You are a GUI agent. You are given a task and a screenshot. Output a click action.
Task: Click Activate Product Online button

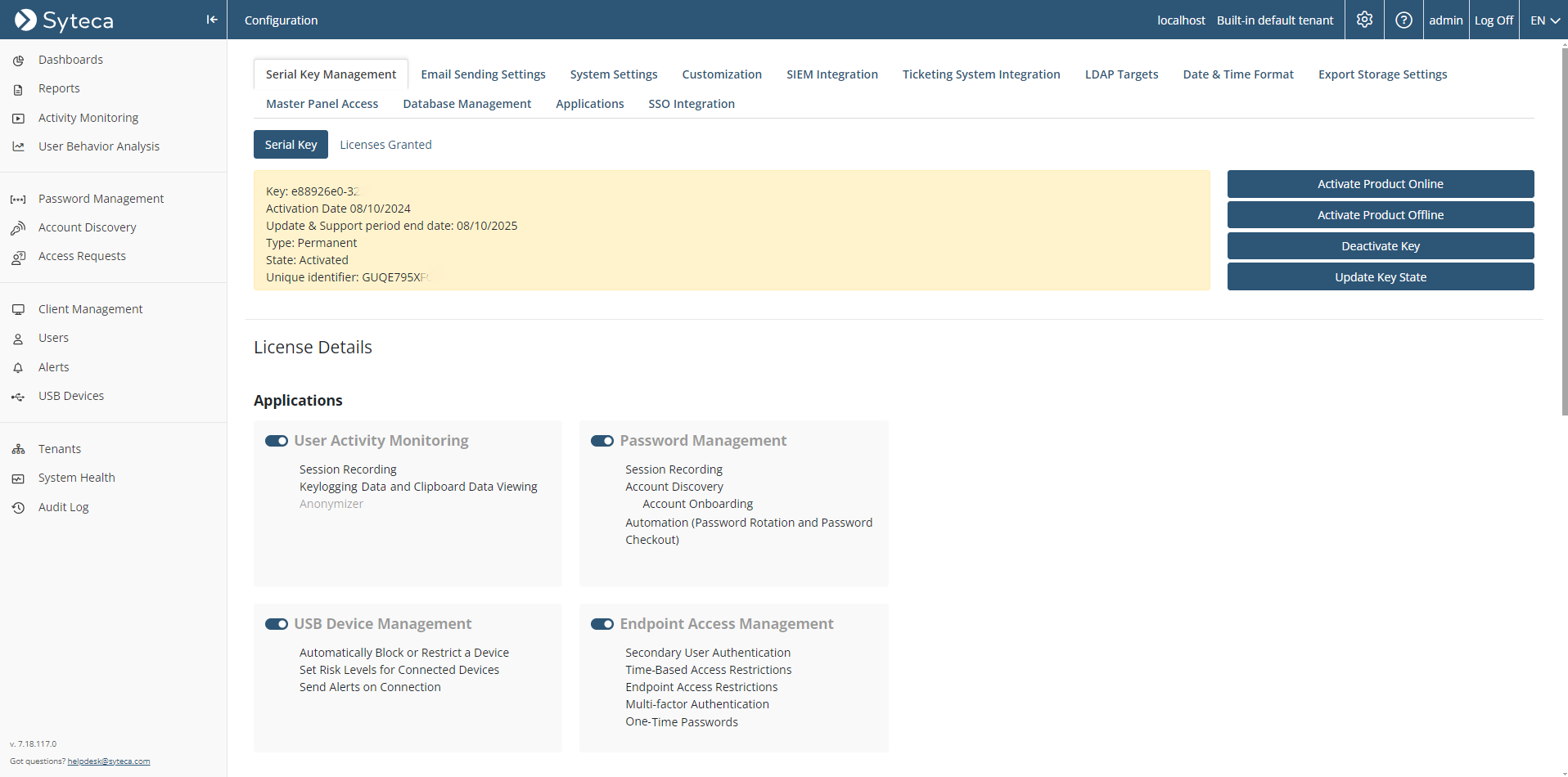tap(1381, 184)
